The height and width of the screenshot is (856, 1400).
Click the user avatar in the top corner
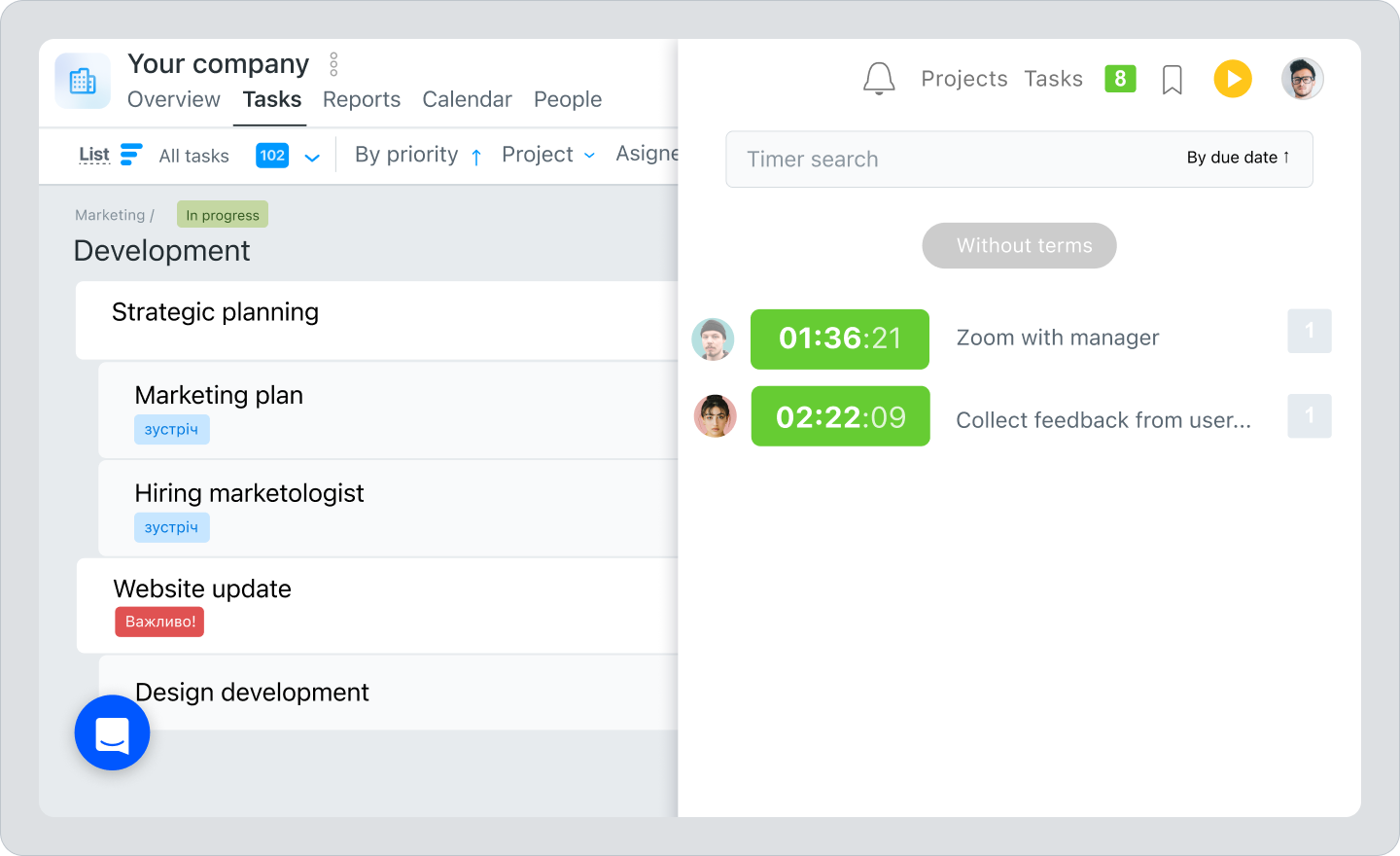click(1302, 78)
